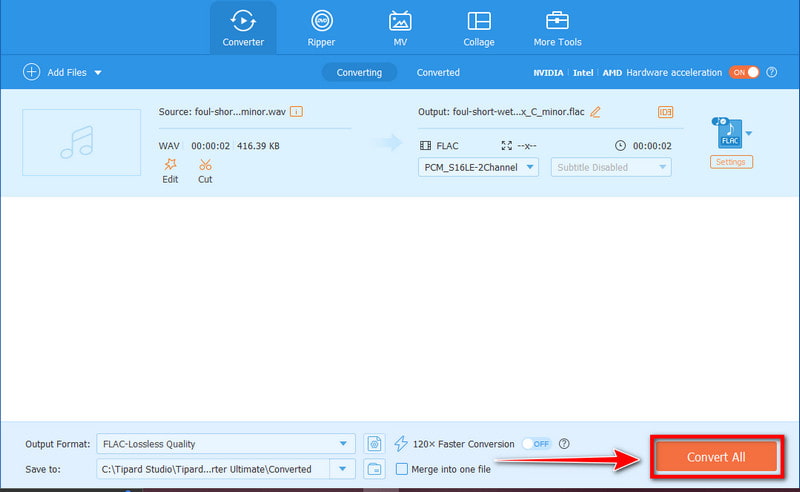Image resolution: width=800 pixels, height=492 pixels.
Task: Open output format custom profile settings icon
Action: pyautogui.click(x=374, y=444)
